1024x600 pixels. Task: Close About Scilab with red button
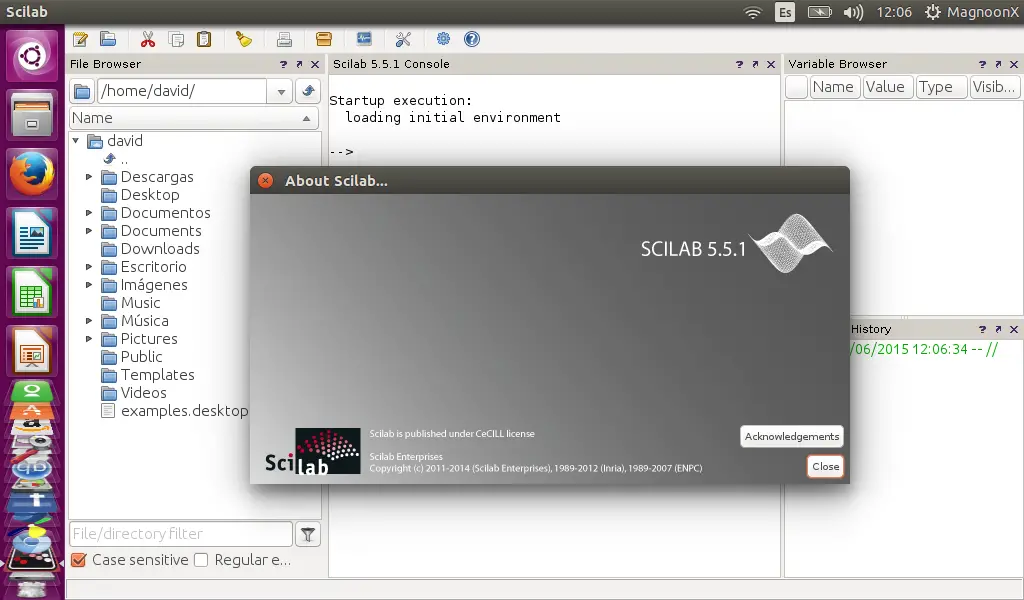tap(265, 181)
